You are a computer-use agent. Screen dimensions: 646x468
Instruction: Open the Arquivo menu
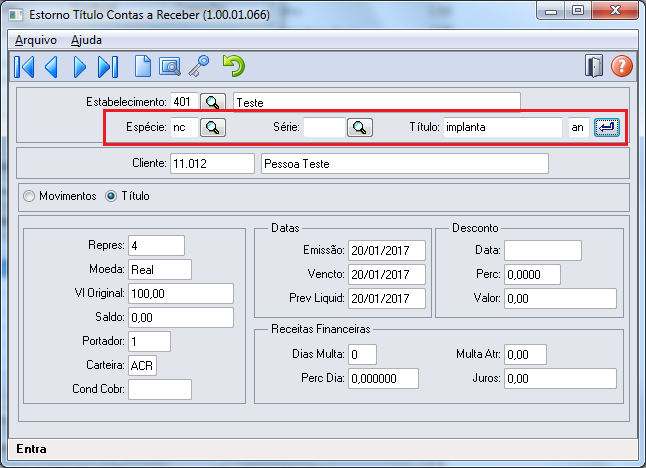36,40
